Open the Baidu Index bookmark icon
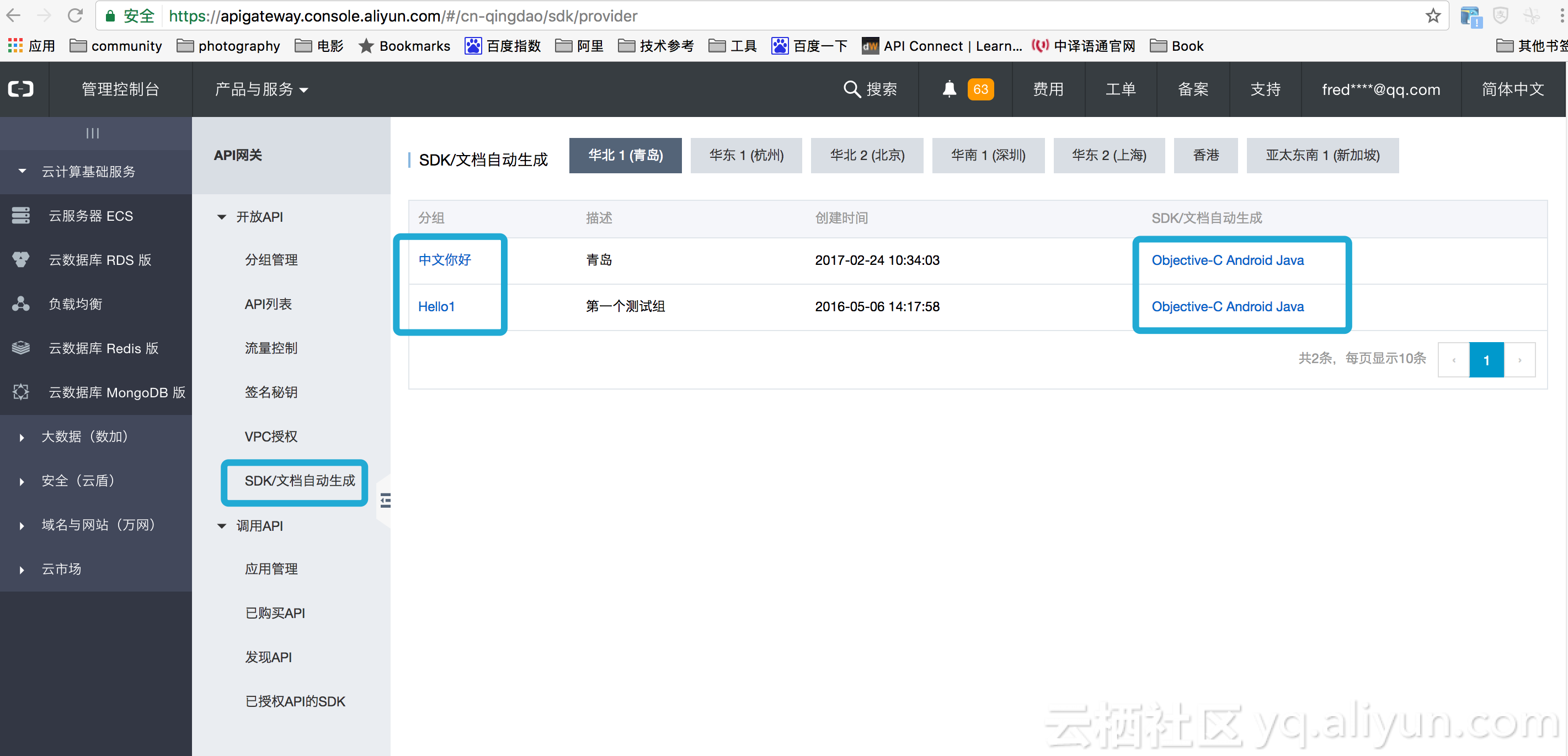Image resolution: width=1568 pixels, height=756 pixels. [x=473, y=46]
